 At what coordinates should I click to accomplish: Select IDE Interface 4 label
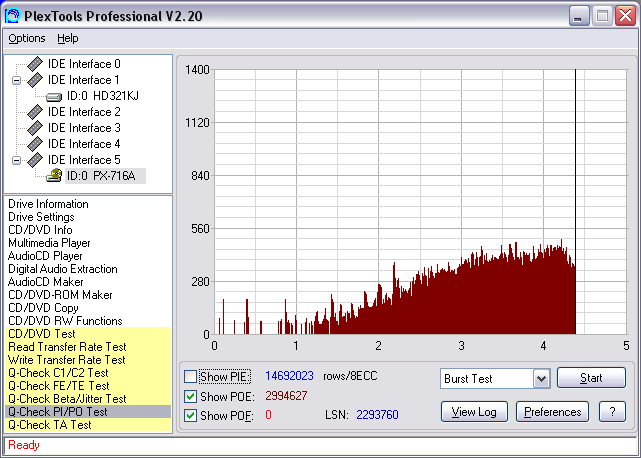(x=84, y=144)
